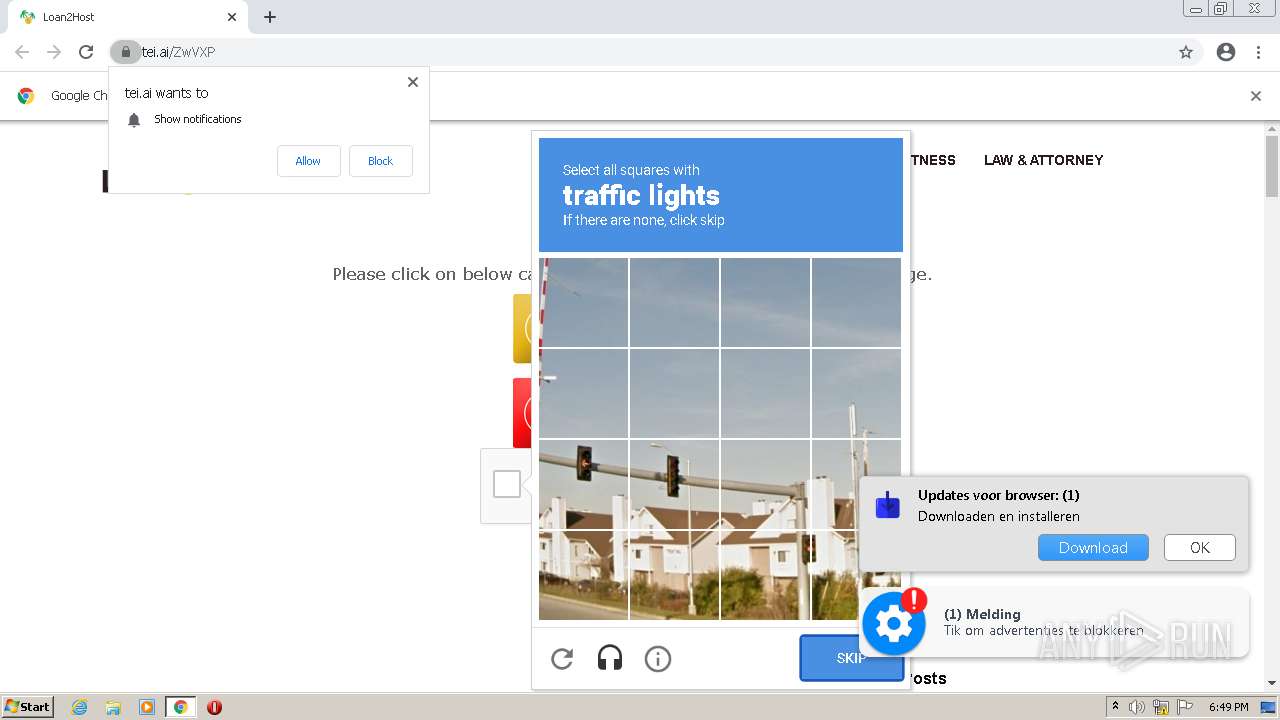
Task: Click the bell notification icon
Action: point(134,120)
